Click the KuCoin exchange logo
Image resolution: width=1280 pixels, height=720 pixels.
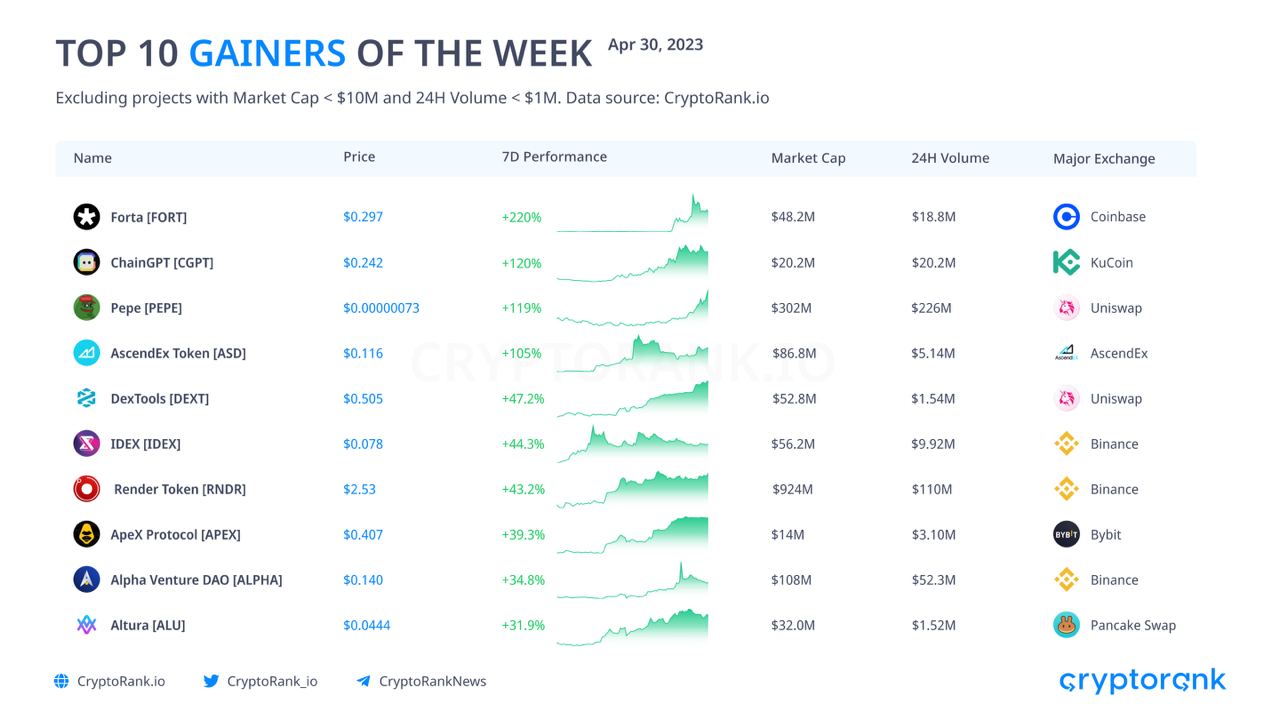(1067, 262)
